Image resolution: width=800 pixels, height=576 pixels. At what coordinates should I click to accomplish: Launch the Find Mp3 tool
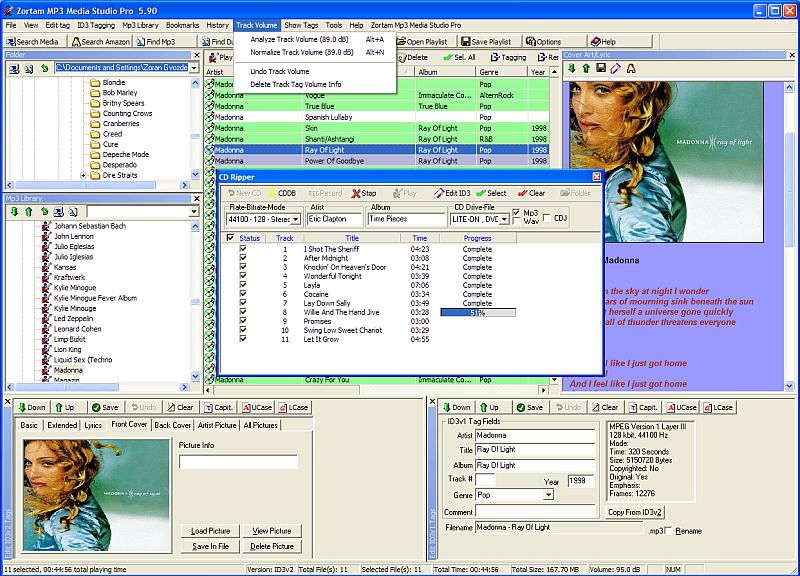pos(156,42)
